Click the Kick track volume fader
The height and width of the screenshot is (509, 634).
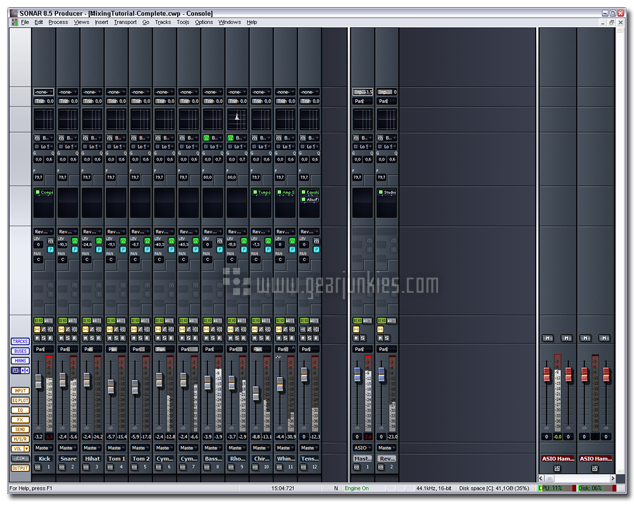38,381
